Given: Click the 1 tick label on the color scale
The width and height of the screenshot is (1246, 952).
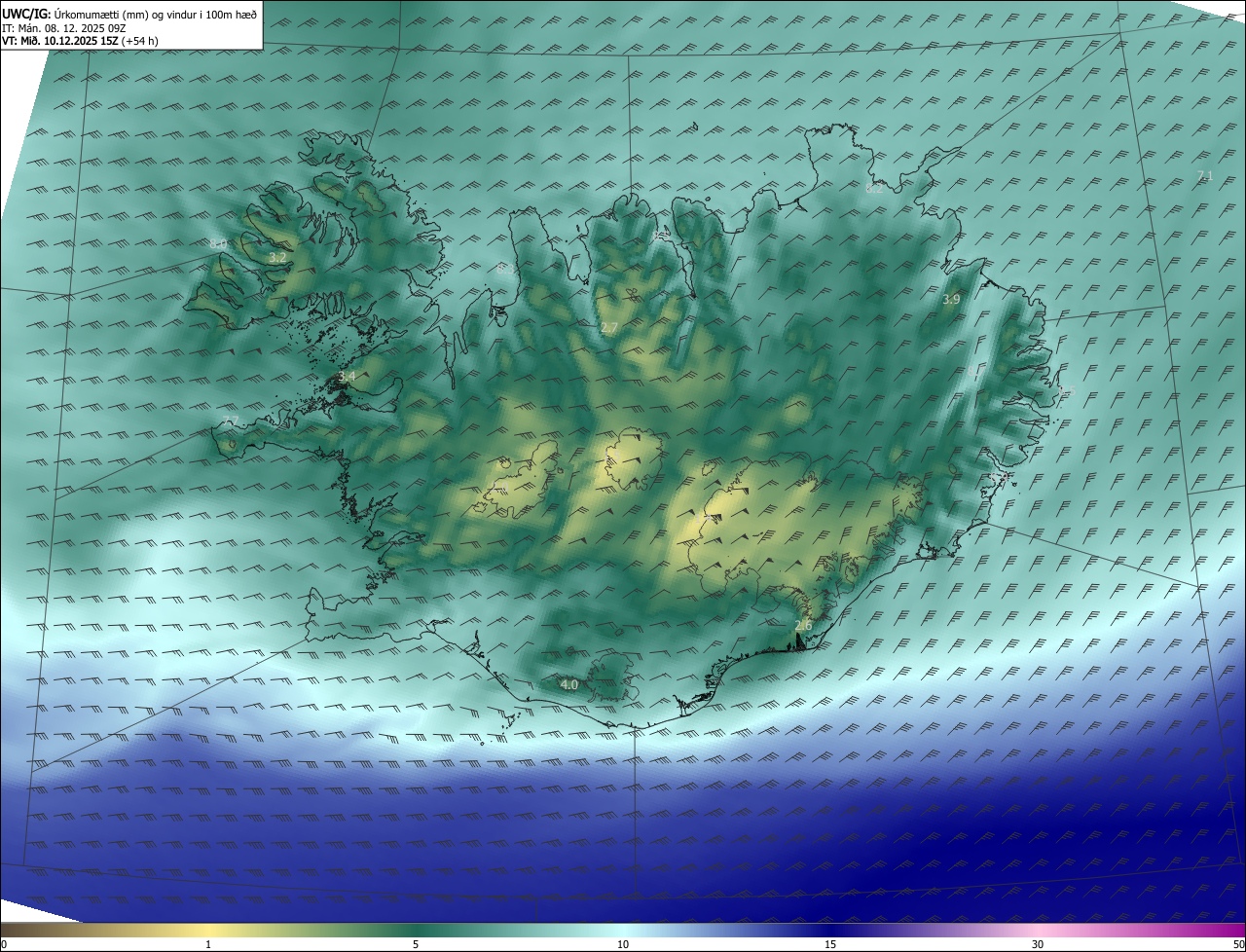Looking at the screenshot, I should (x=208, y=944).
